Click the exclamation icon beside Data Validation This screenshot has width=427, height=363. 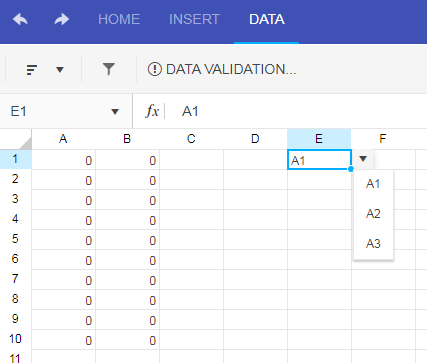click(x=155, y=69)
